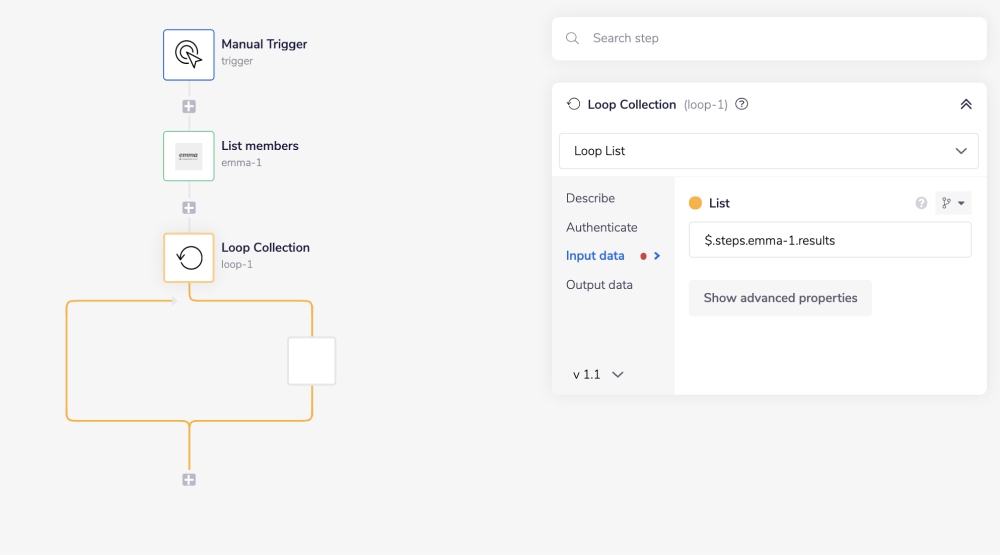Click the search magnifier icon
Image resolution: width=1000 pixels, height=555 pixels.
click(573, 38)
